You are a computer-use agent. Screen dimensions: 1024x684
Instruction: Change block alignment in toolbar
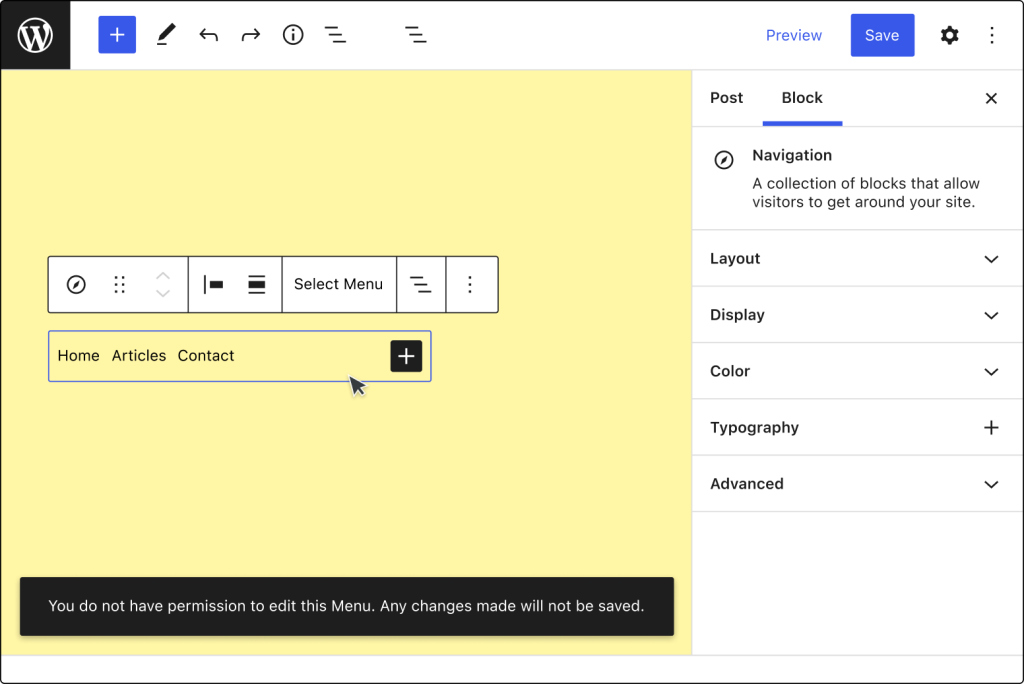(257, 284)
